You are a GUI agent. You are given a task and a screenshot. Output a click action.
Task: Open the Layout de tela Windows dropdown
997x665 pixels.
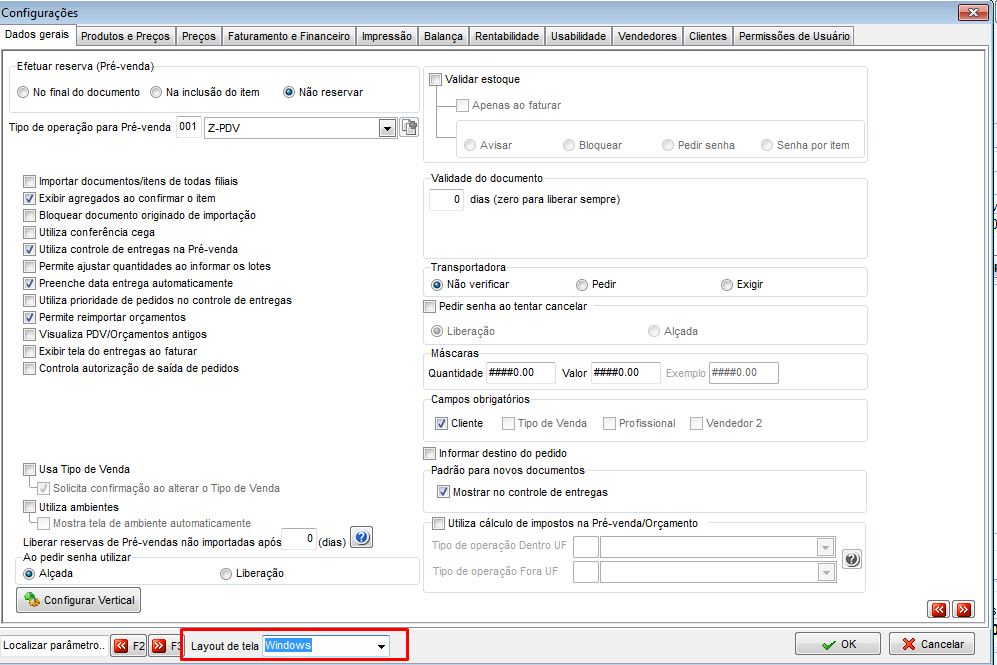[x=381, y=647]
